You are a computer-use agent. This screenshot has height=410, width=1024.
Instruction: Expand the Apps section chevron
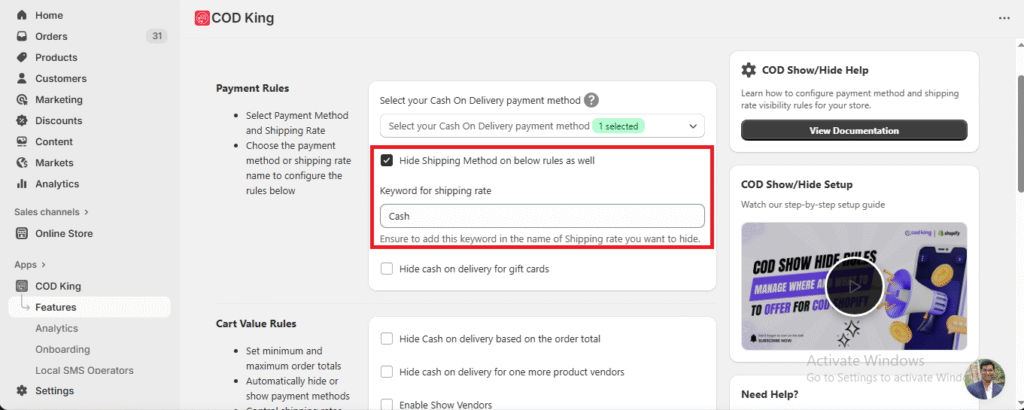pyautogui.click(x=44, y=265)
